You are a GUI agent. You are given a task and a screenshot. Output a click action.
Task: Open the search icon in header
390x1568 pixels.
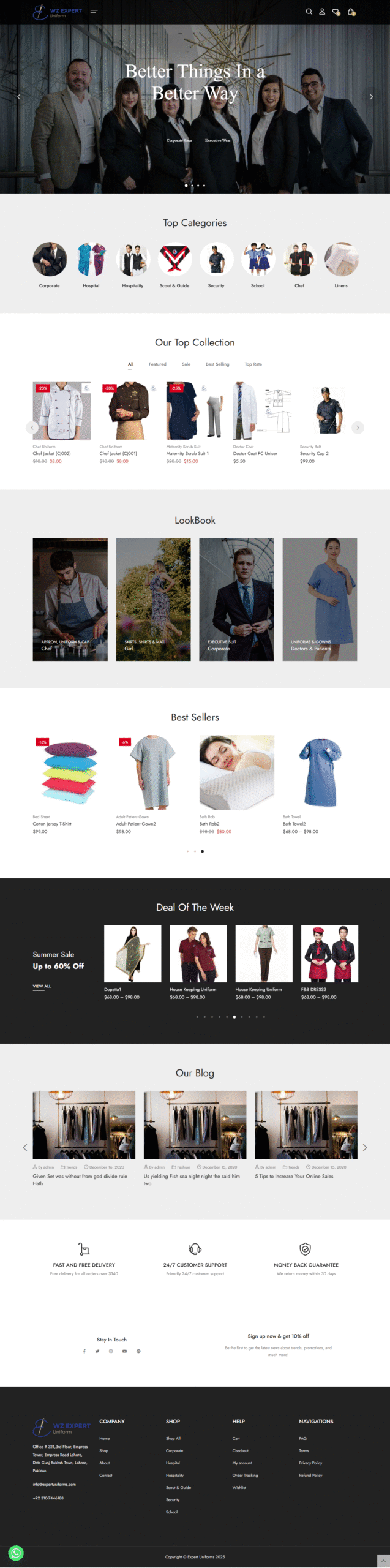(x=309, y=11)
